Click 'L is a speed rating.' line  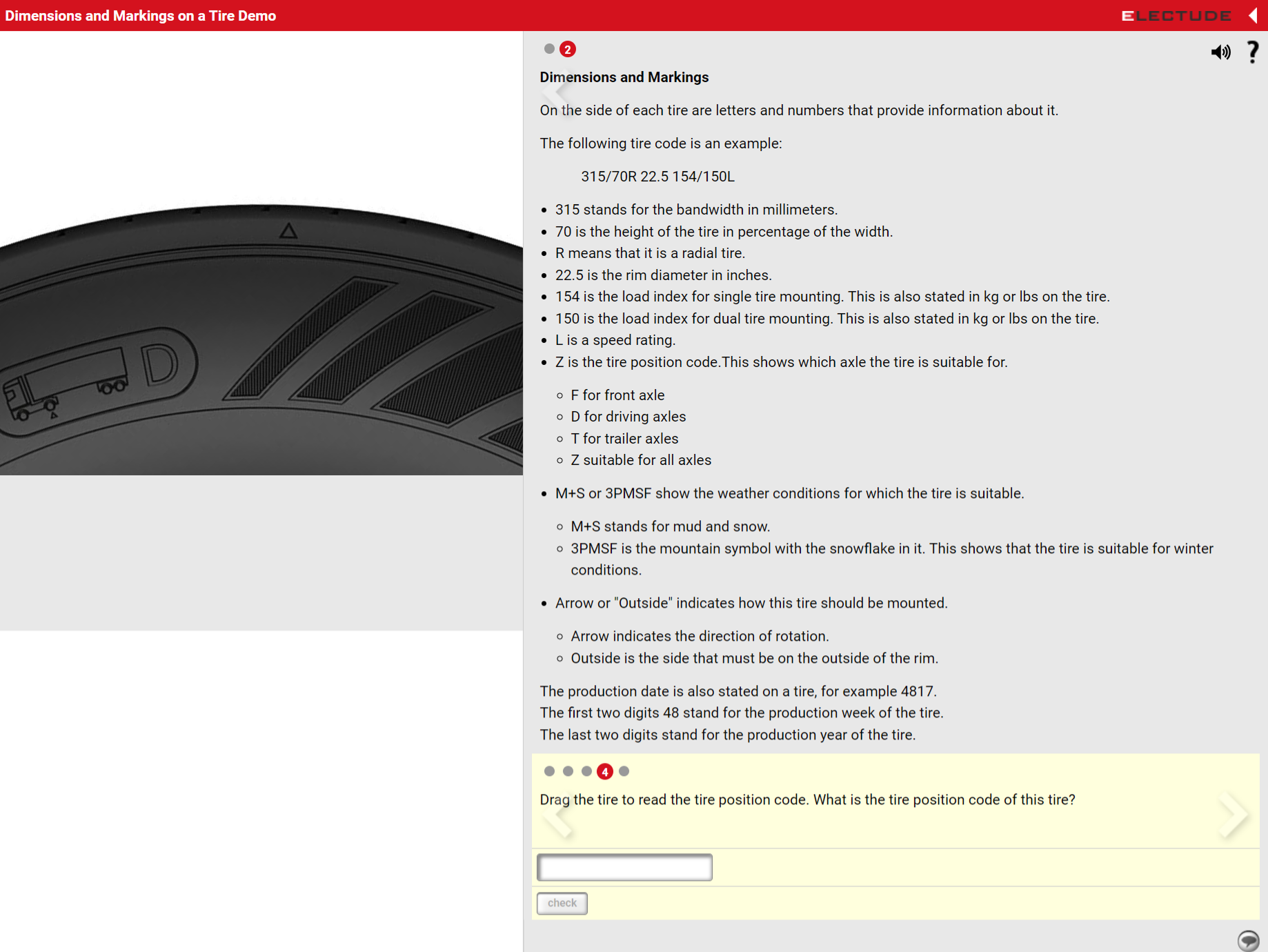click(615, 340)
